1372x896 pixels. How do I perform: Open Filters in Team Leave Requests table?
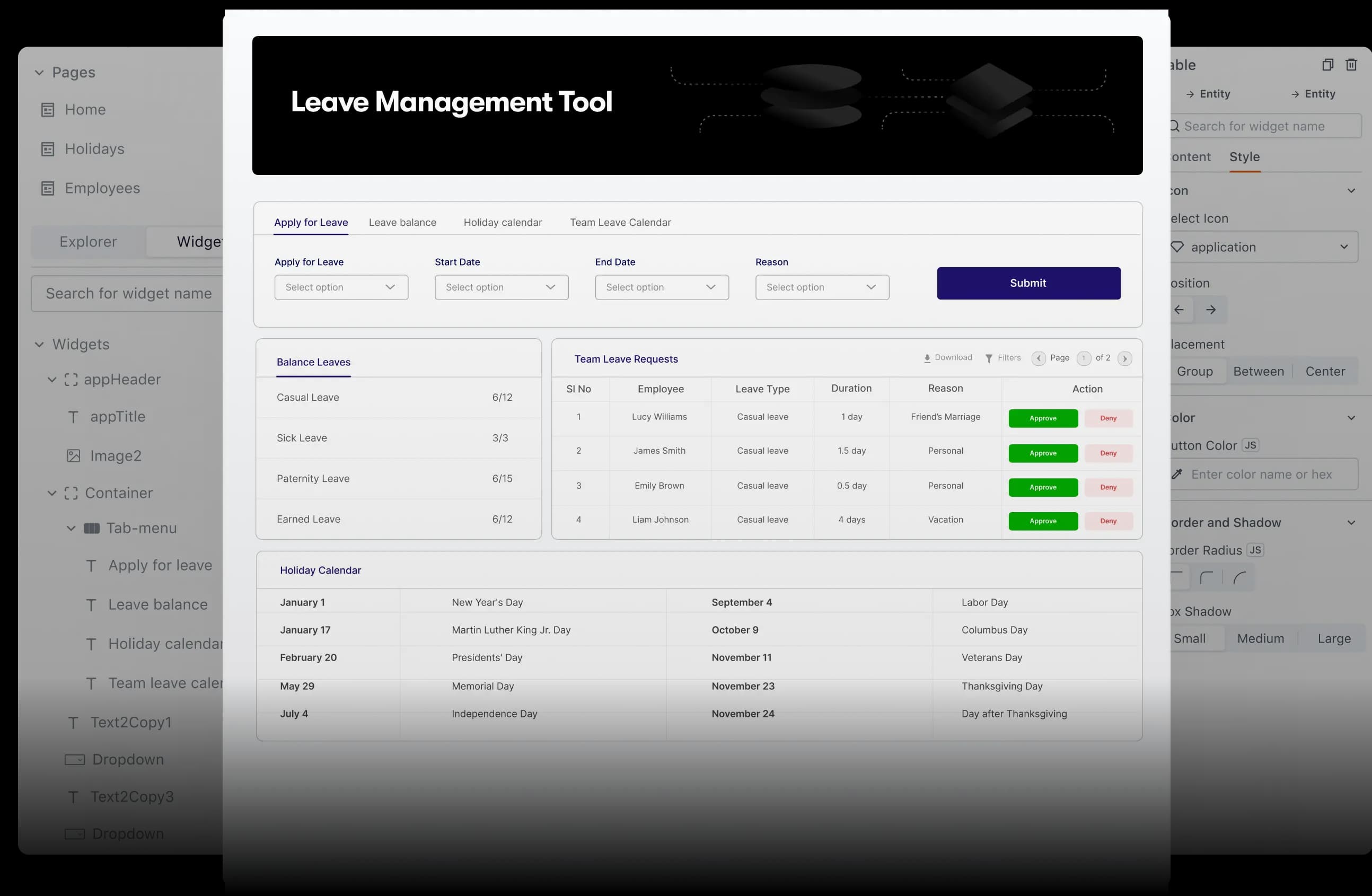[1002, 358]
